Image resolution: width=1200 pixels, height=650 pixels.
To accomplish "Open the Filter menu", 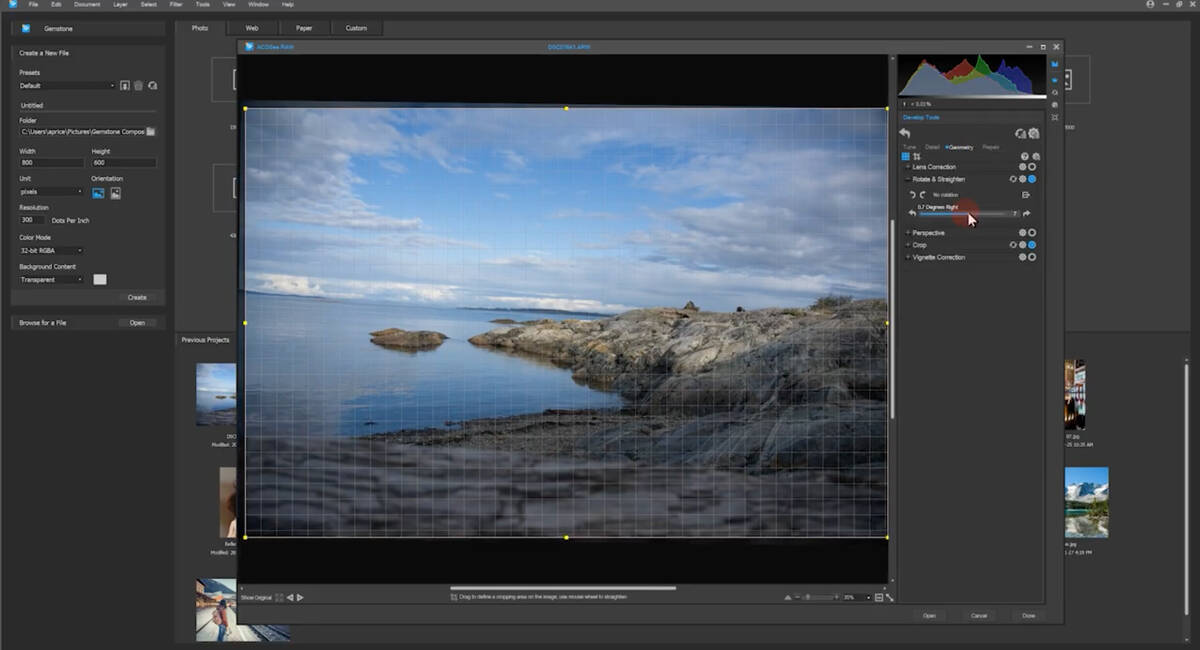I will click(x=176, y=5).
